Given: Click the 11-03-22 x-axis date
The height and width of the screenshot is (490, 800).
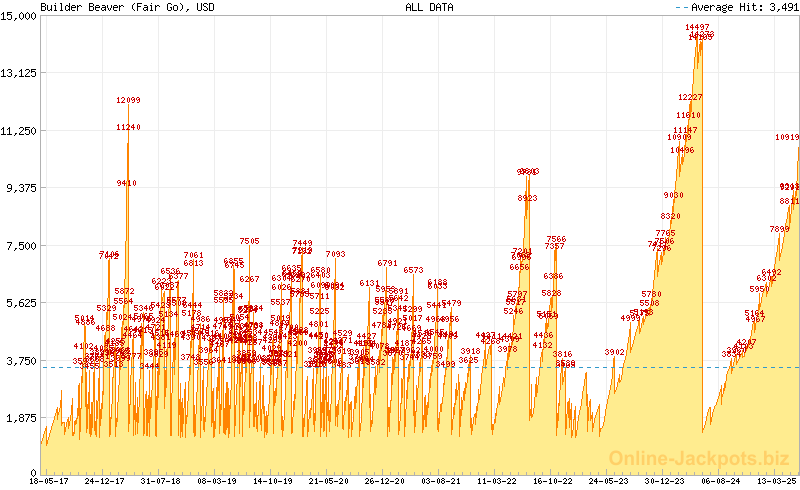Looking at the screenshot, I should click(x=499, y=481).
